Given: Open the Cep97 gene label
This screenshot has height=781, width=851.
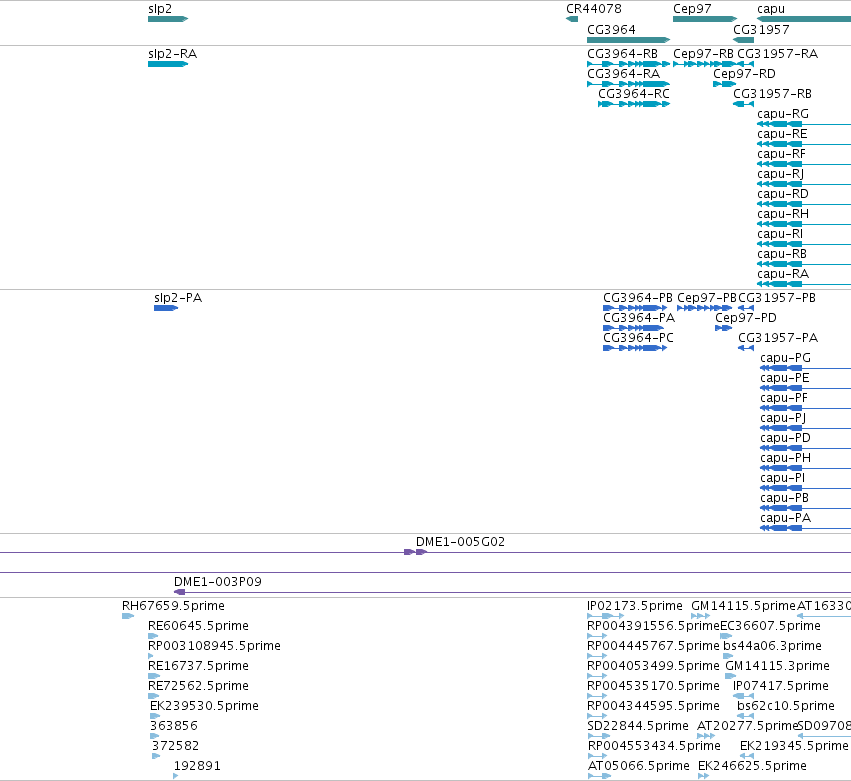Looking at the screenshot, I should click(x=692, y=9).
